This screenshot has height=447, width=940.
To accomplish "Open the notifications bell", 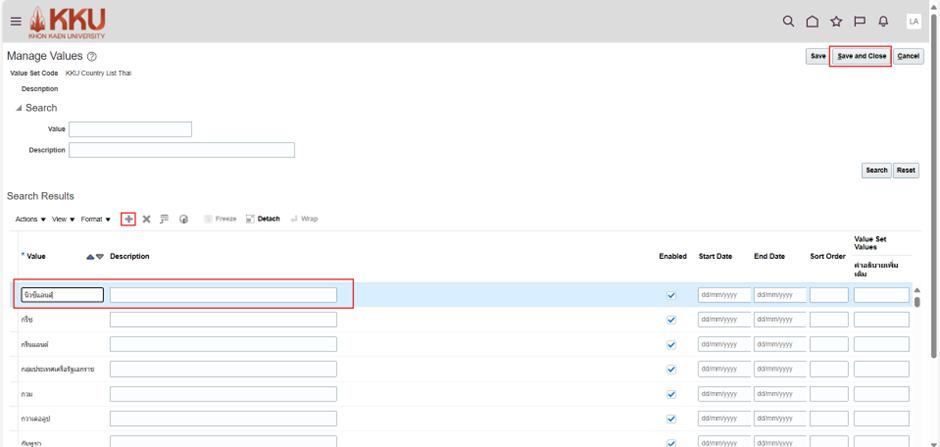I will tap(883, 21).
